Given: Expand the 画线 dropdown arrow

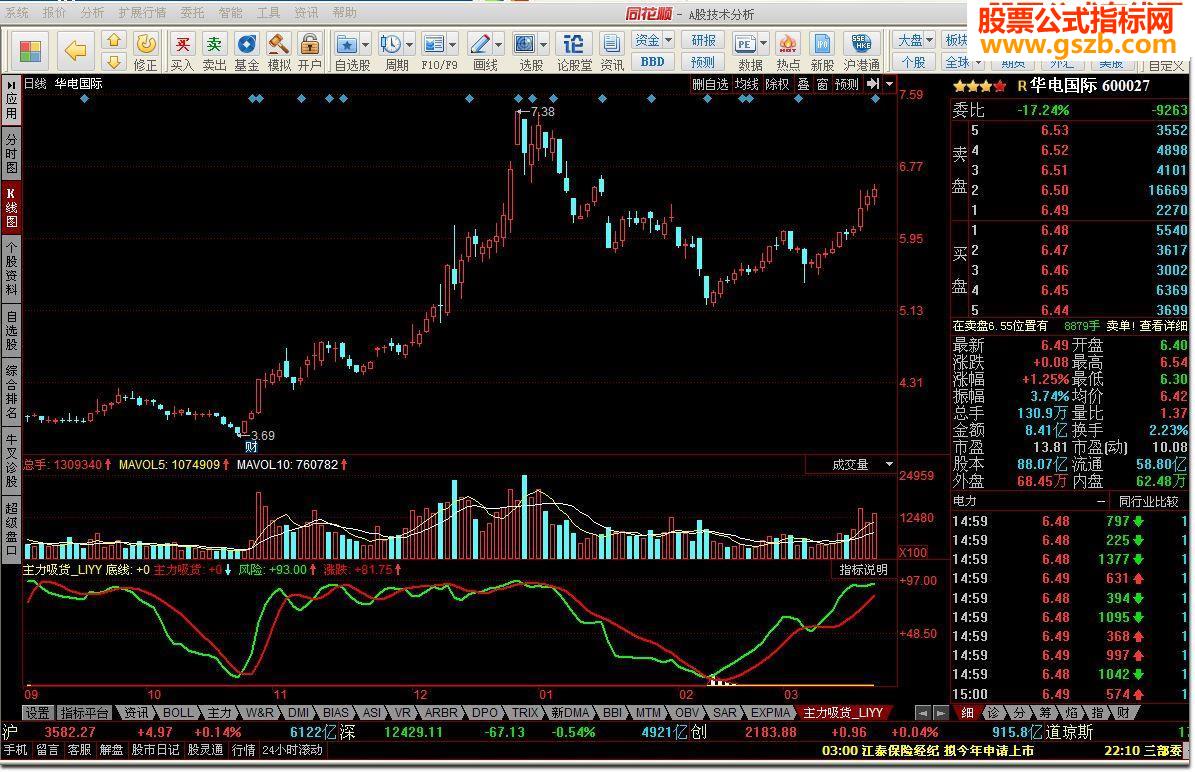Looking at the screenshot, I should coord(498,43).
